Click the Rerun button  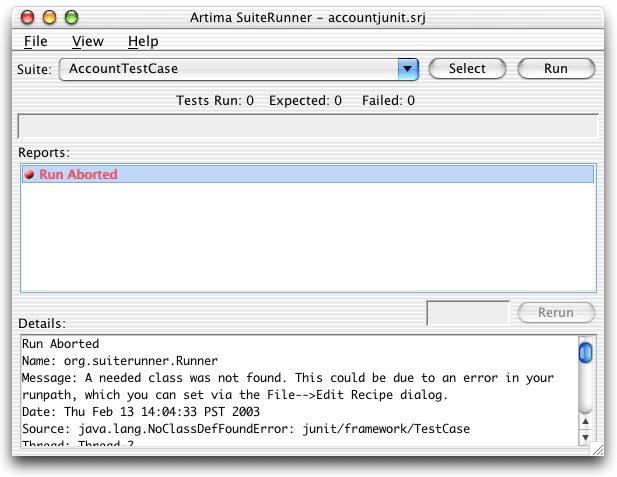(x=556, y=313)
